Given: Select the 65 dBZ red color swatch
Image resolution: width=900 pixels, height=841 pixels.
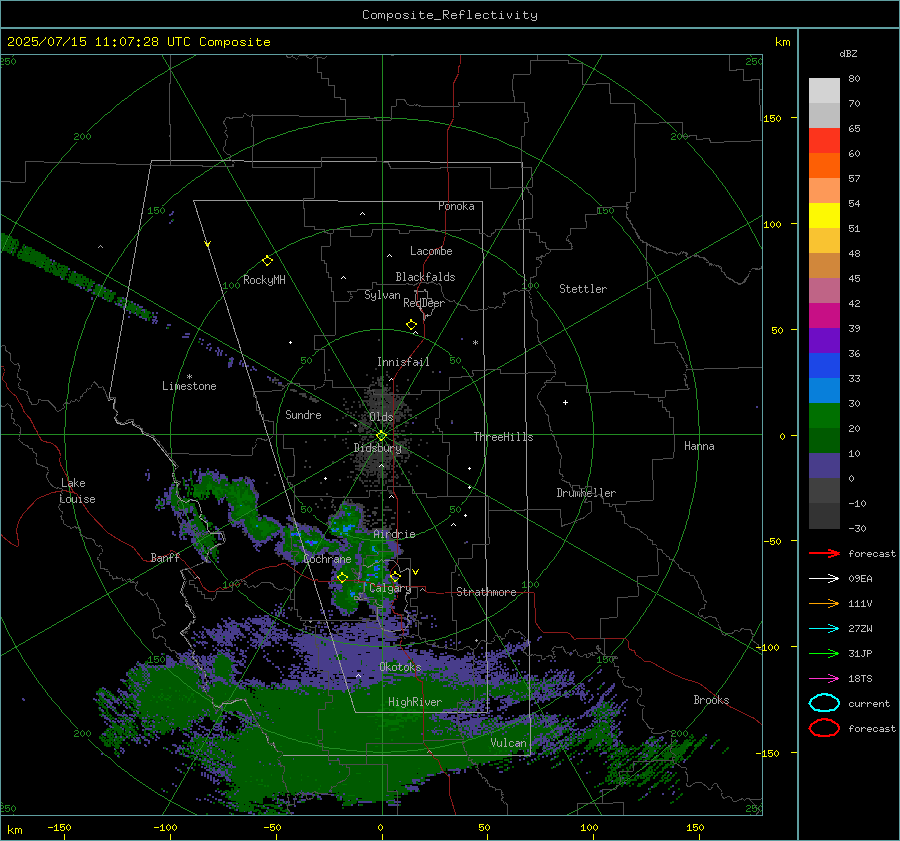Looking at the screenshot, I should tap(824, 140).
